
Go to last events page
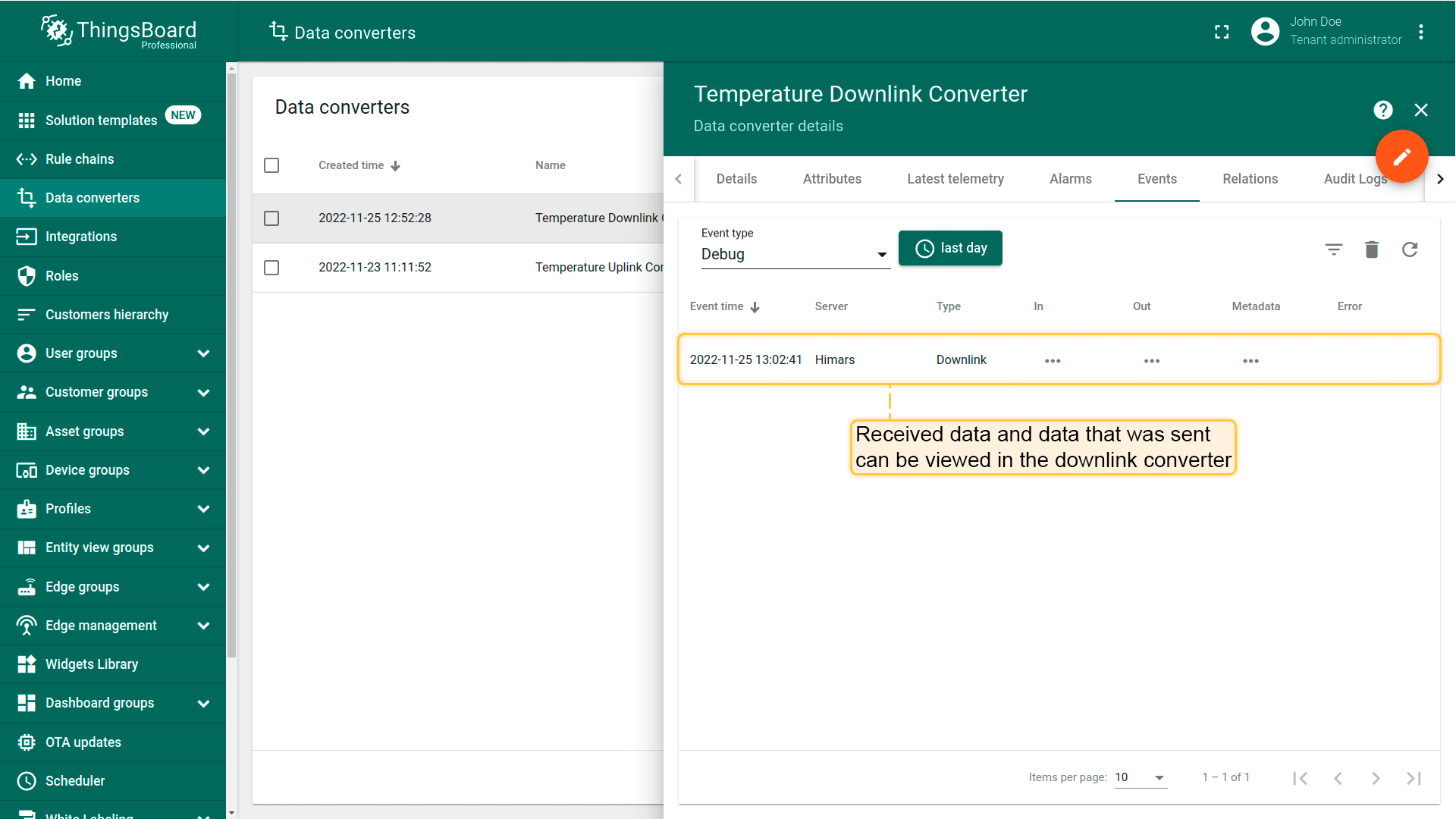pyautogui.click(x=1414, y=778)
